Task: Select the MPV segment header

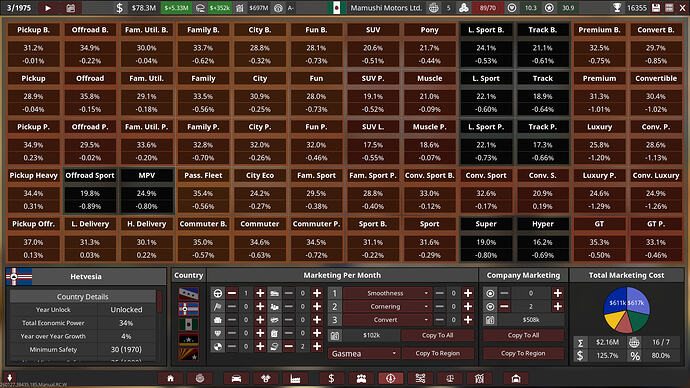Action: (147, 175)
